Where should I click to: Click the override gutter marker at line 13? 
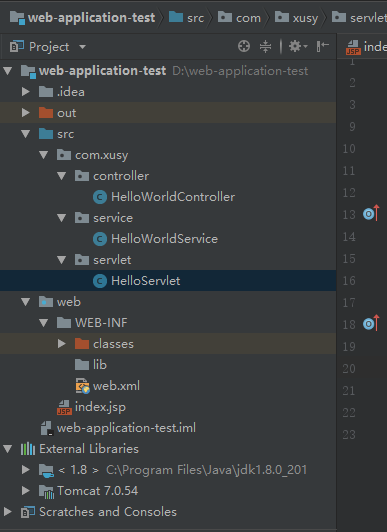[370, 213]
